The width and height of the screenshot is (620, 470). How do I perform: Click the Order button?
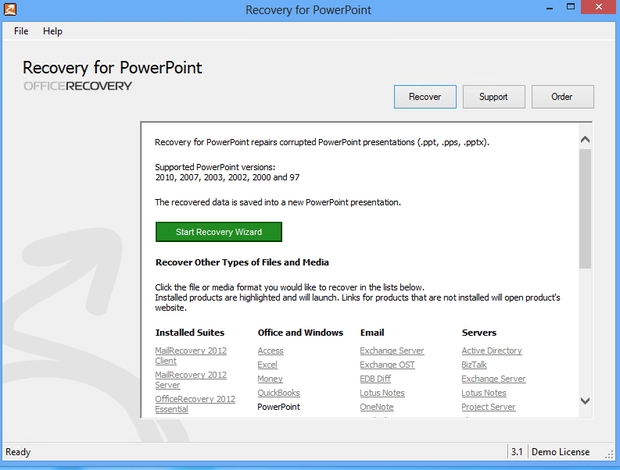[562, 97]
